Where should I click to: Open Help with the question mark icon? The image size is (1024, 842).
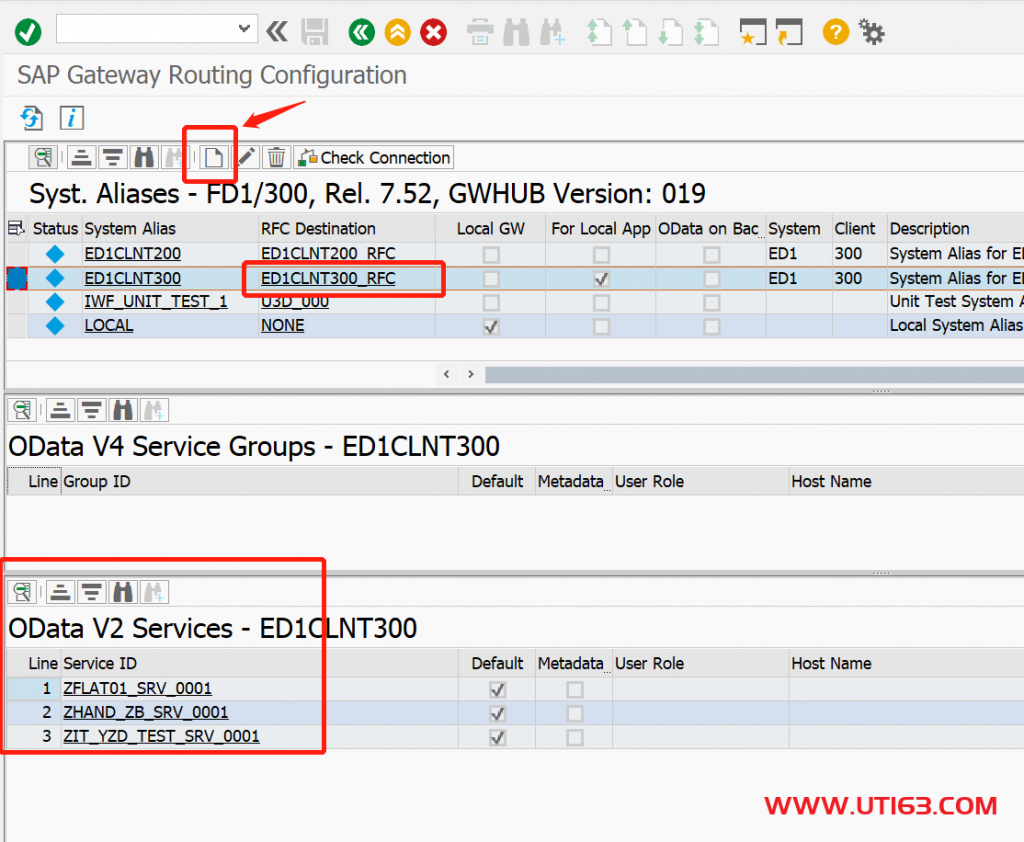[x=836, y=31]
